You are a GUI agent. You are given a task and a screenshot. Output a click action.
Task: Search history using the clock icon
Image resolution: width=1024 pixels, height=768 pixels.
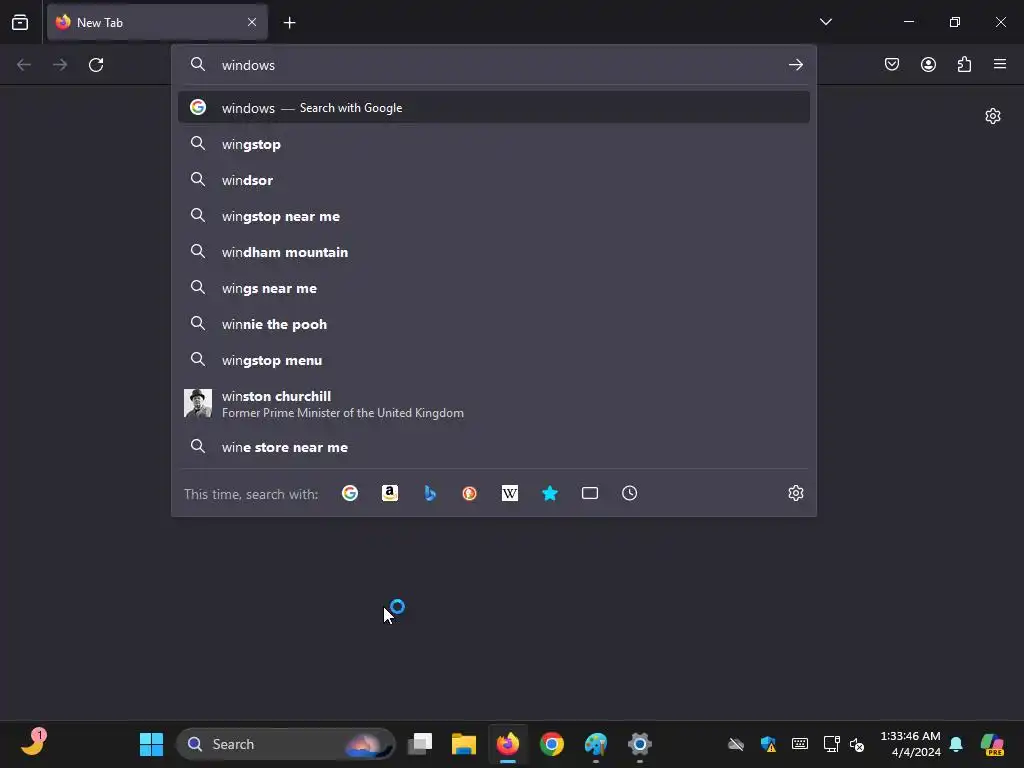(x=630, y=493)
